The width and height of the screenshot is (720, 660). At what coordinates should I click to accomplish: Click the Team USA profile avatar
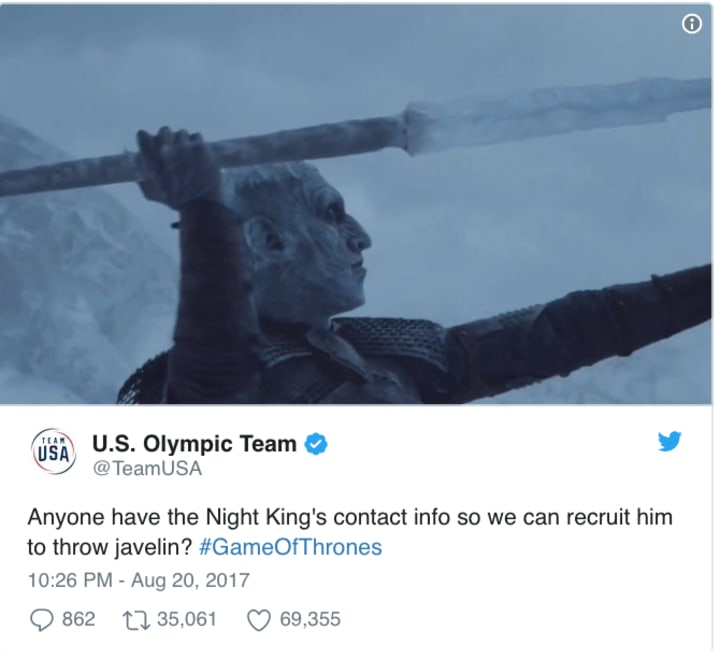click(53, 452)
